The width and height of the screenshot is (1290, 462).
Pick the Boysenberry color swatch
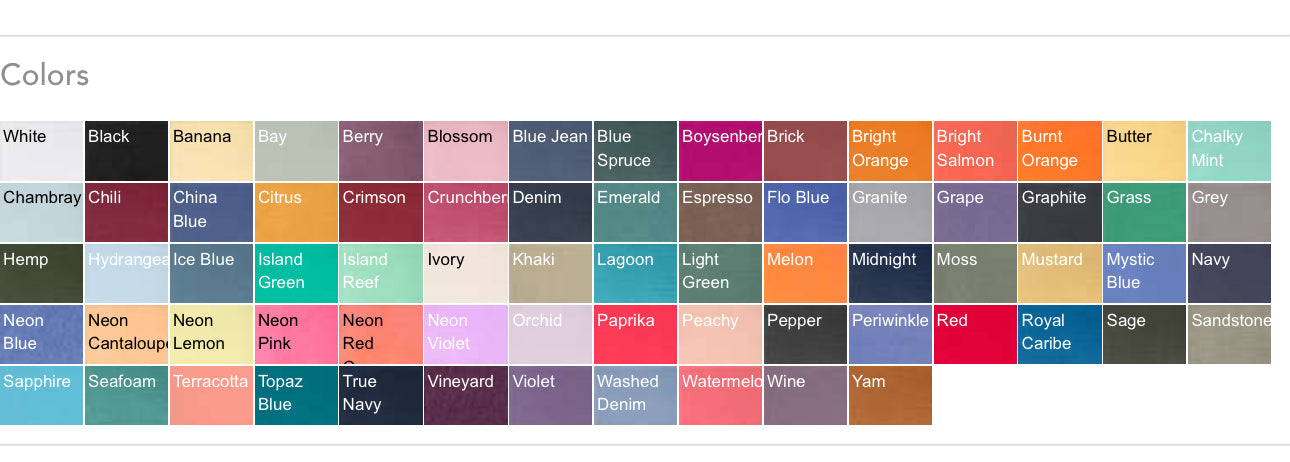click(720, 151)
